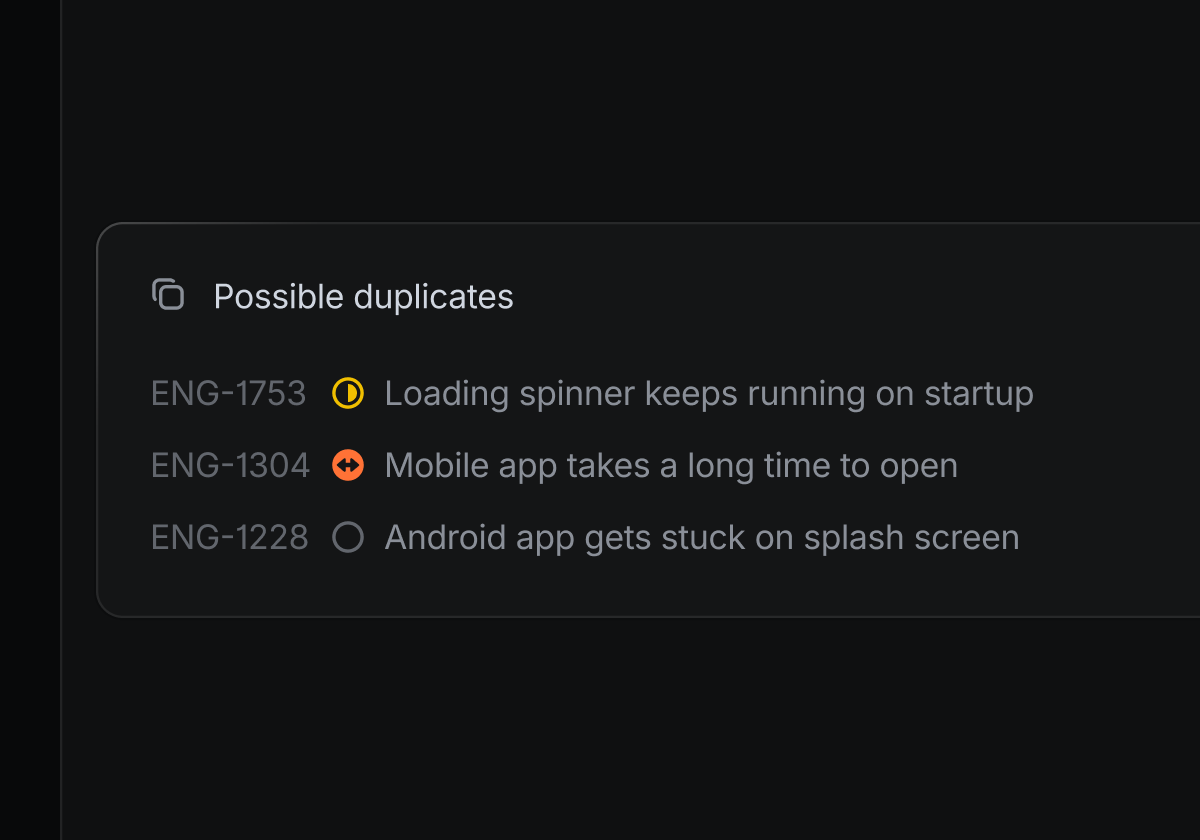Select the ENG-1304 issue identifier
1200x840 pixels.
(230, 466)
